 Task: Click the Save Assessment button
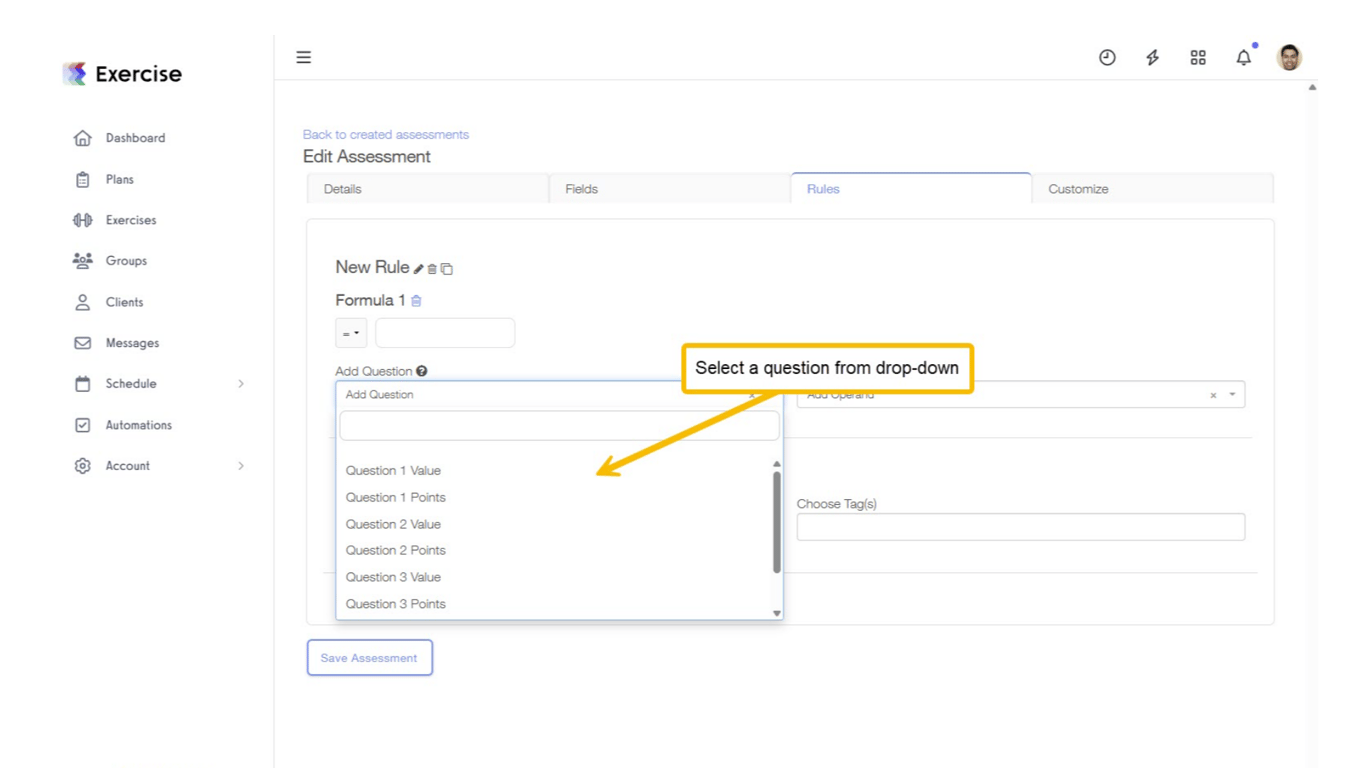tap(369, 657)
